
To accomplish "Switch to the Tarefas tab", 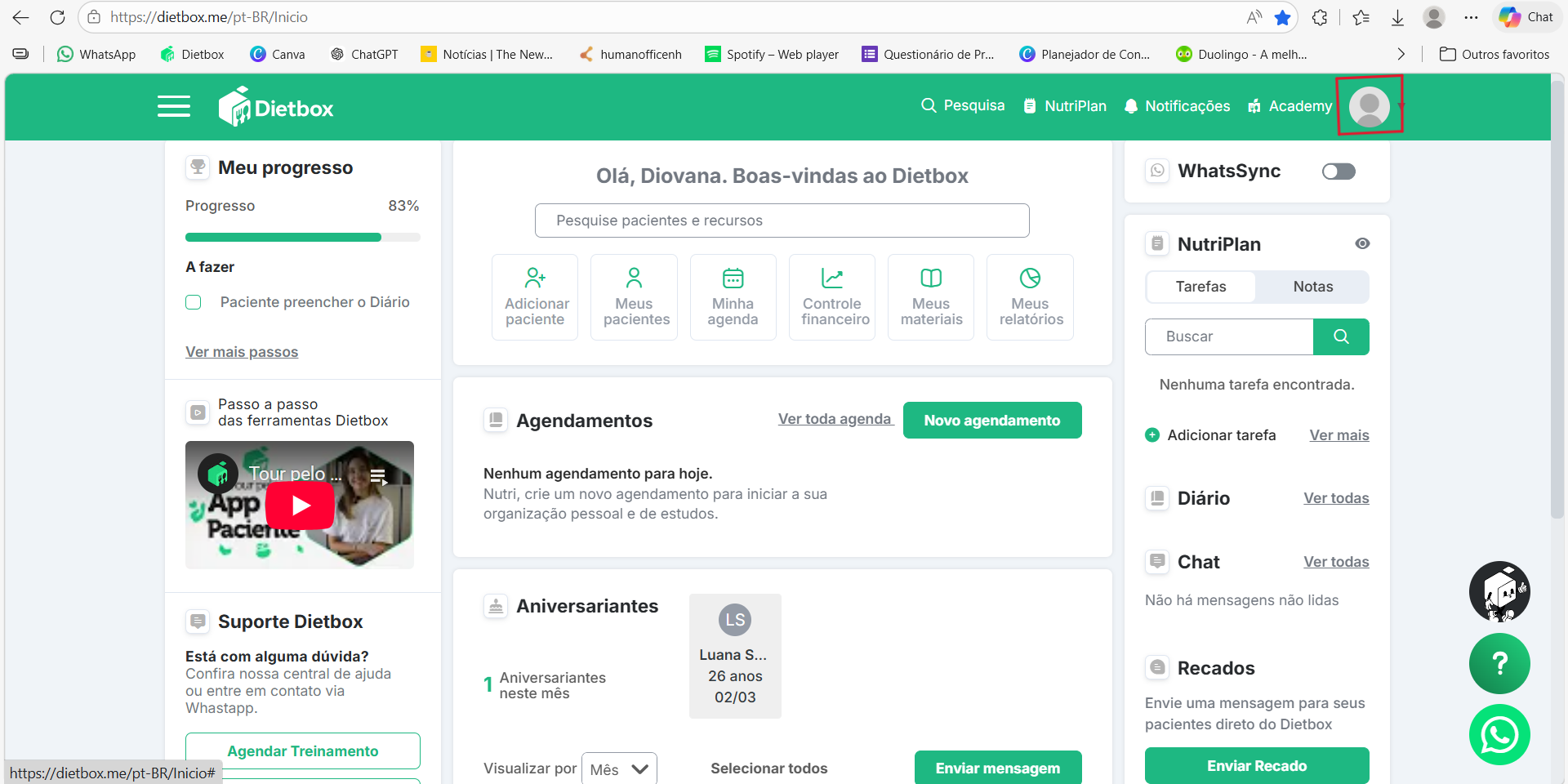I will (1200, 287).
